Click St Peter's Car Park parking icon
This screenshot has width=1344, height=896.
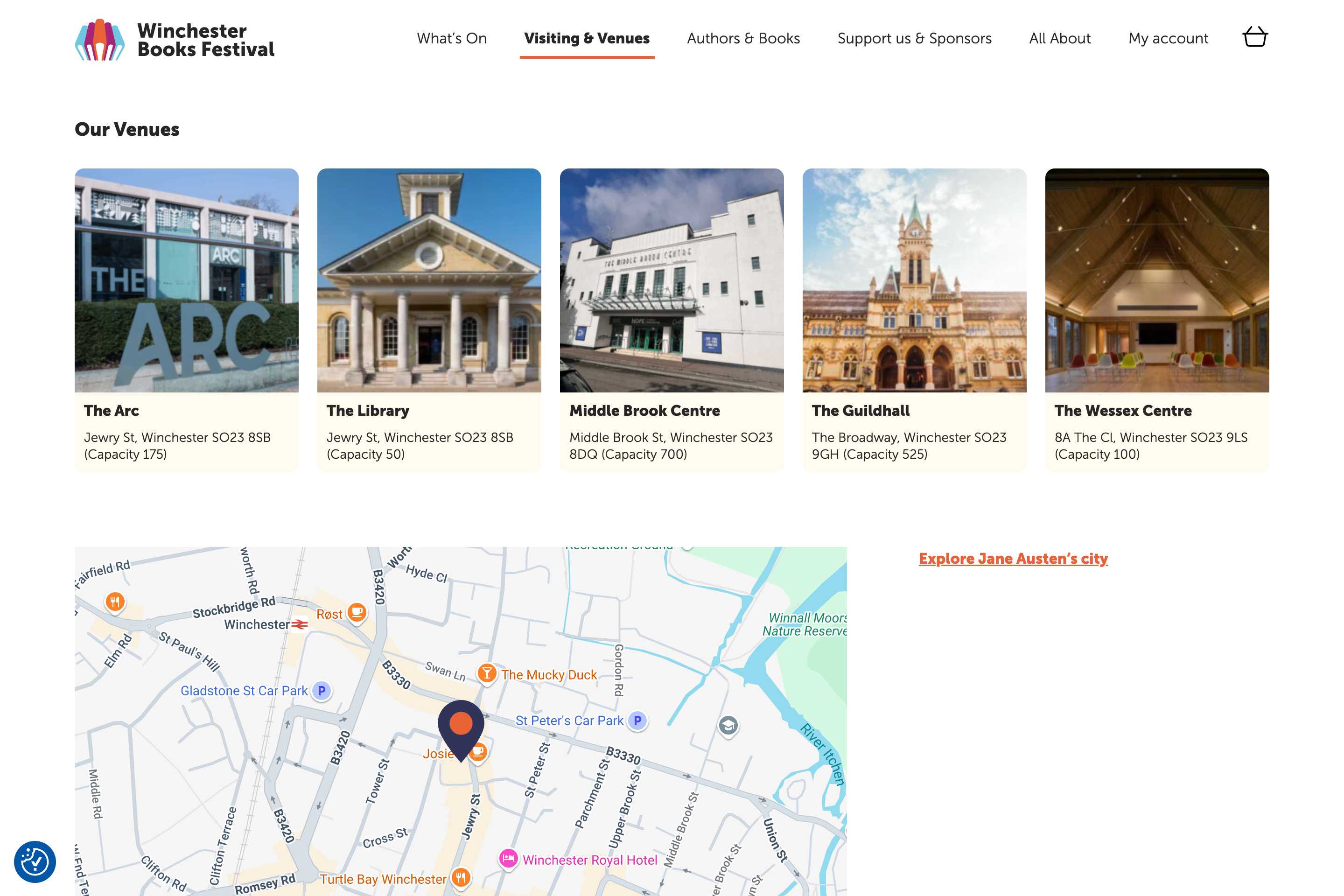pos(637,720)
